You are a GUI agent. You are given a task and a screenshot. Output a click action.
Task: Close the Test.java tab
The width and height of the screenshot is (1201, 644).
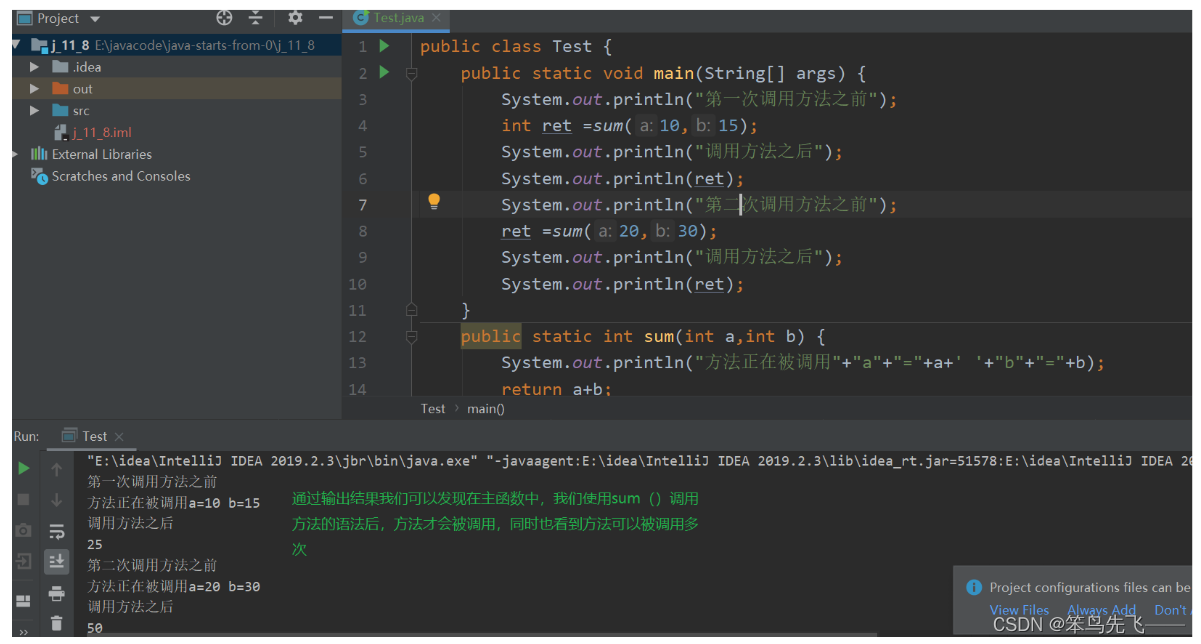tap(437, 18)
